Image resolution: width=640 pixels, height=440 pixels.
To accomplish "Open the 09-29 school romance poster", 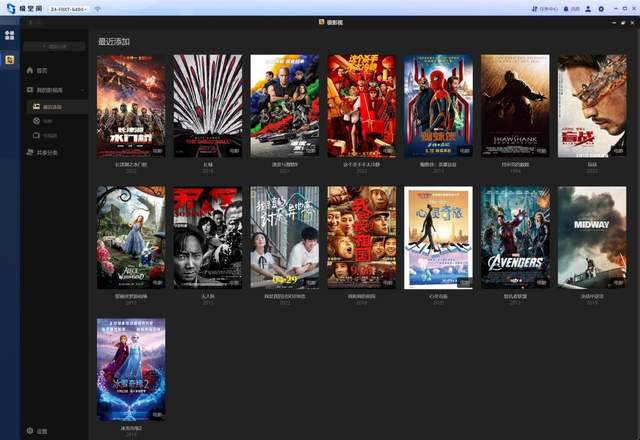I will point(284,238).
